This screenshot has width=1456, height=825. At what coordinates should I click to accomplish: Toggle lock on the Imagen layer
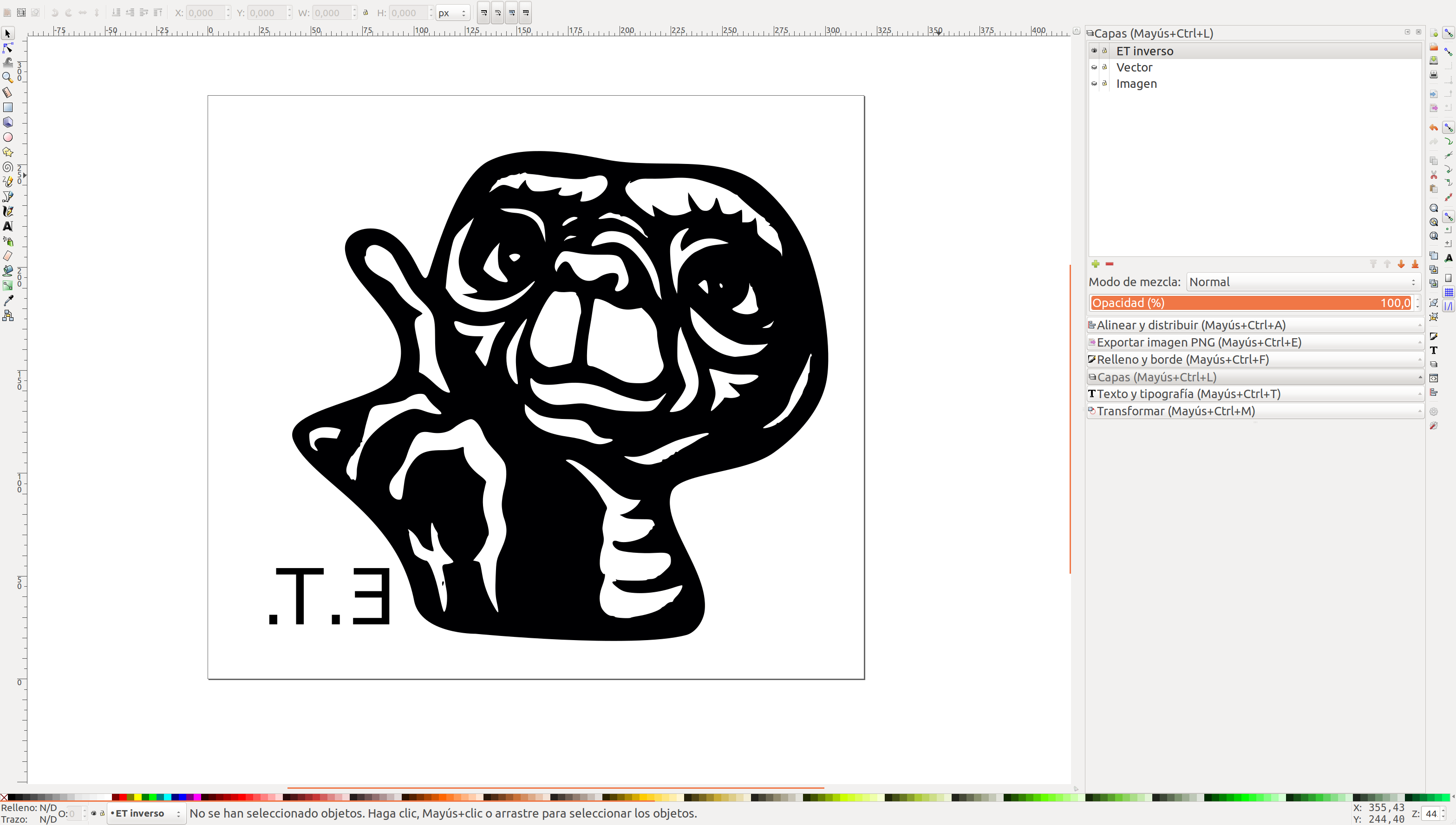[1104, 84]
